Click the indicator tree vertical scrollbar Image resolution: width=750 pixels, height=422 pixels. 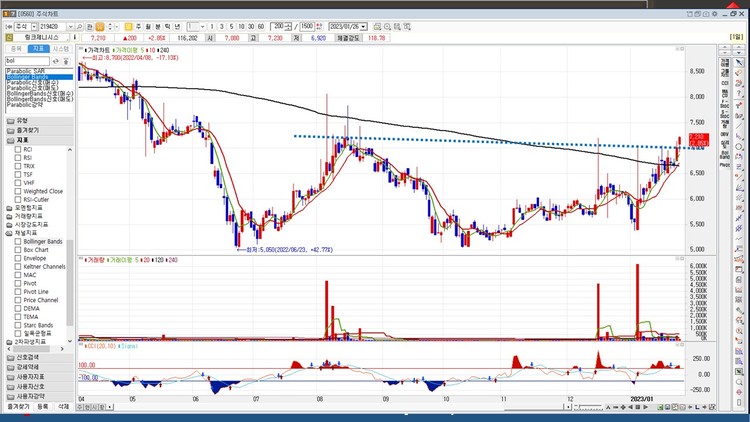70,282
